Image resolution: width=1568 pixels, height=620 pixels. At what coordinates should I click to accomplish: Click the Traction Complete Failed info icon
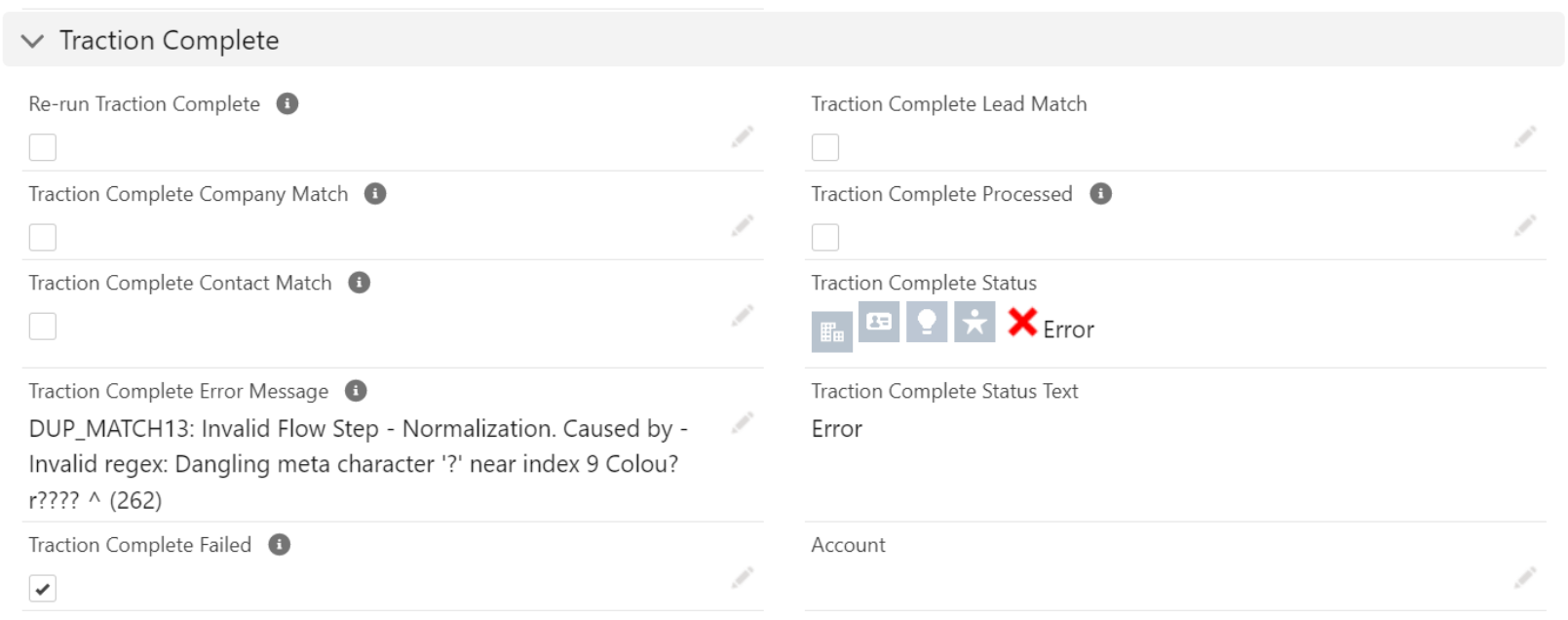coord(281,544)
